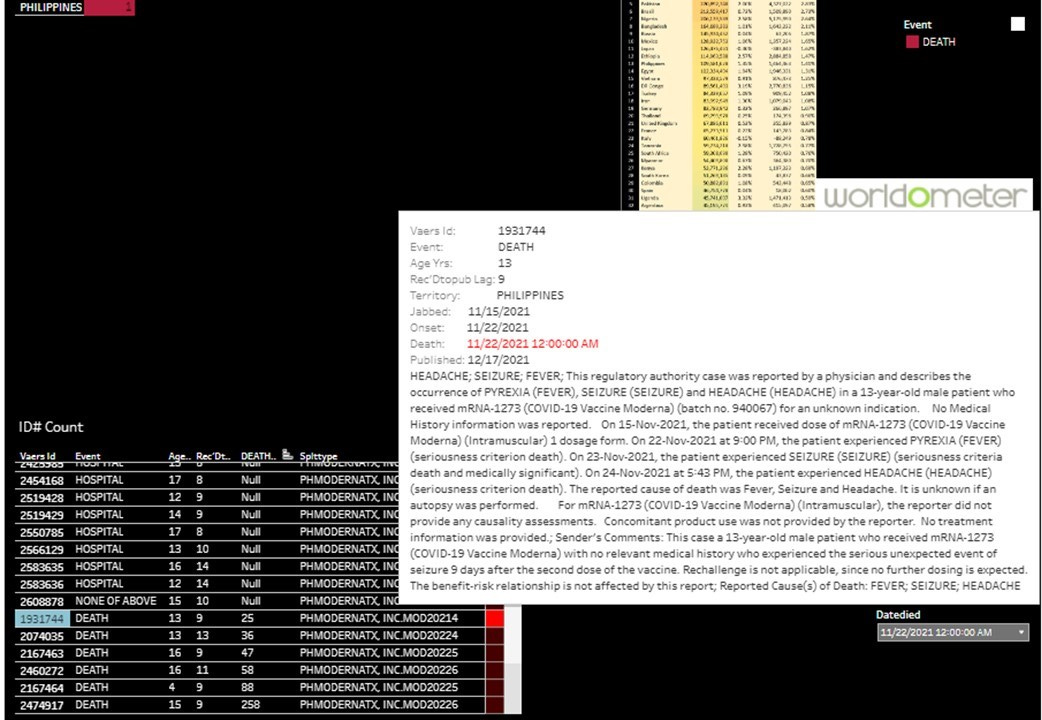
Task: Click the red DEATH swatch in the Event legend
Action: [x=912, y=42]
